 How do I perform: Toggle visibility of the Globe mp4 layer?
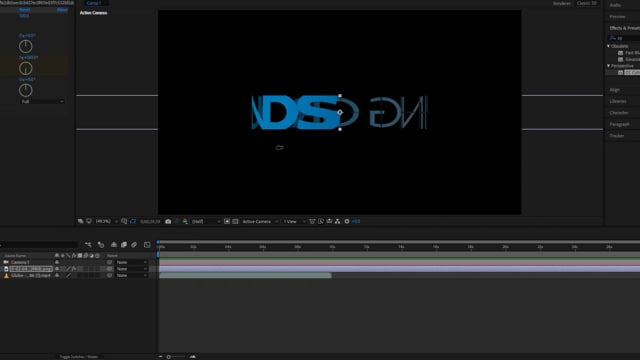(x=57, y=276)
